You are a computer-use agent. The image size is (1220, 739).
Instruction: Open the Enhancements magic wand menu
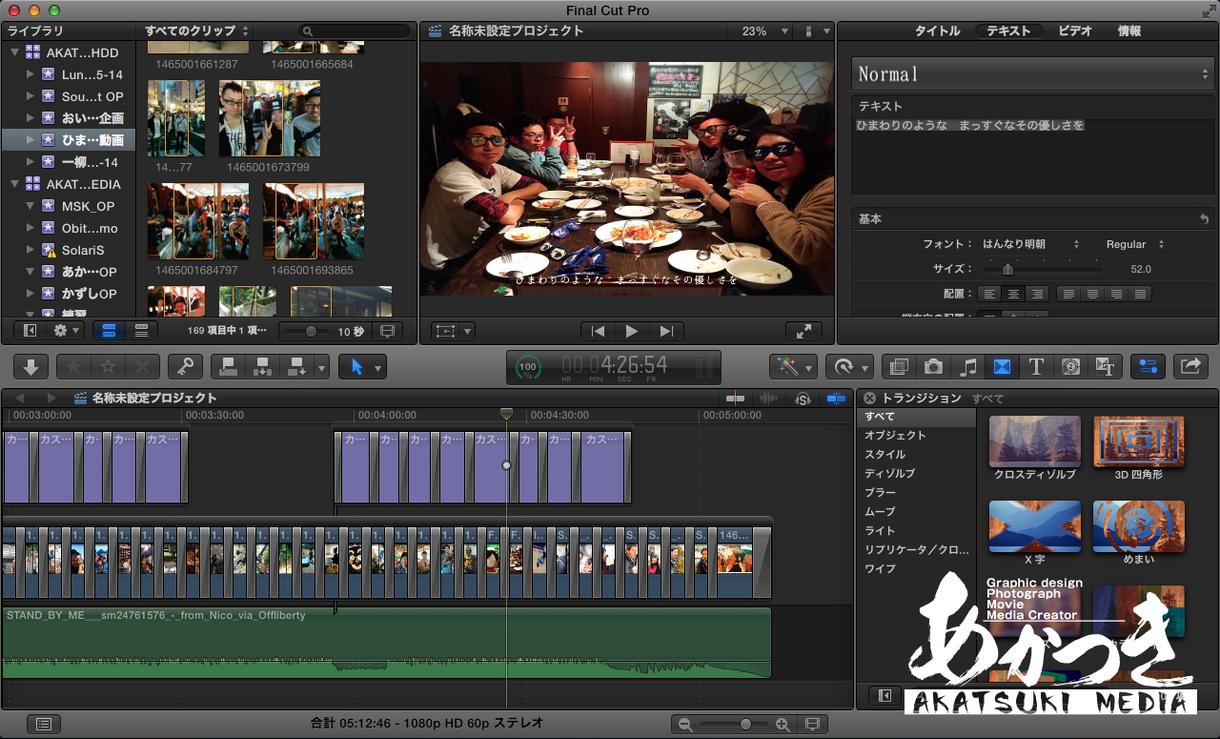(792, 367)
